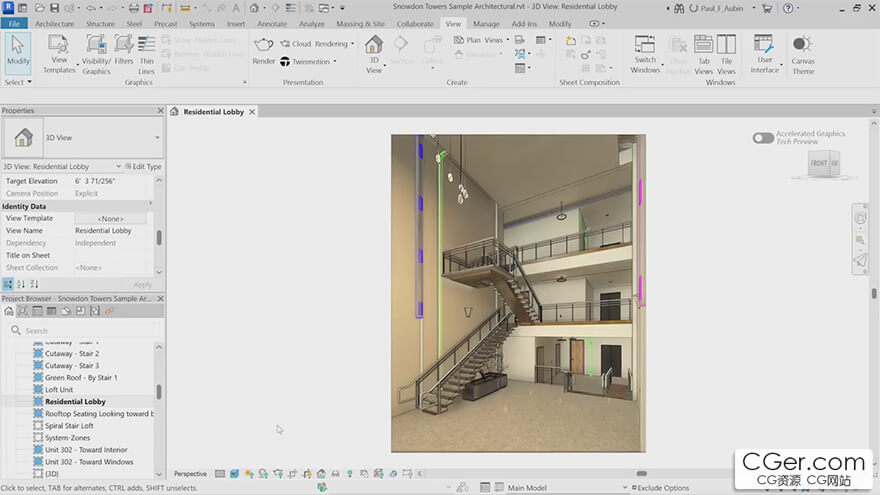Screen dimensions: 880x495
Task: Toggle Thin Lines display
Action: (146, 54)
